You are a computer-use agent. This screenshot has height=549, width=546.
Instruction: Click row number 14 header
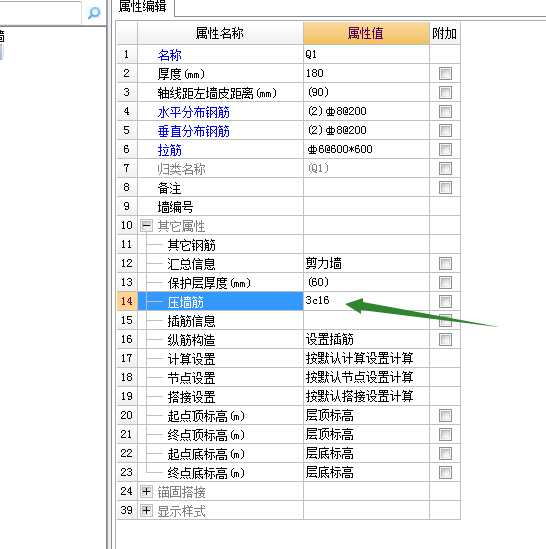[127, 301]
